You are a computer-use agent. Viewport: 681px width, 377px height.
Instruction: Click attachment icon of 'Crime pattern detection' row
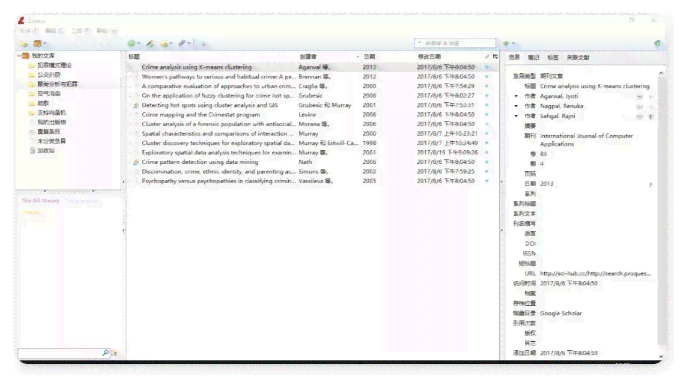click(x=136, y=162)
